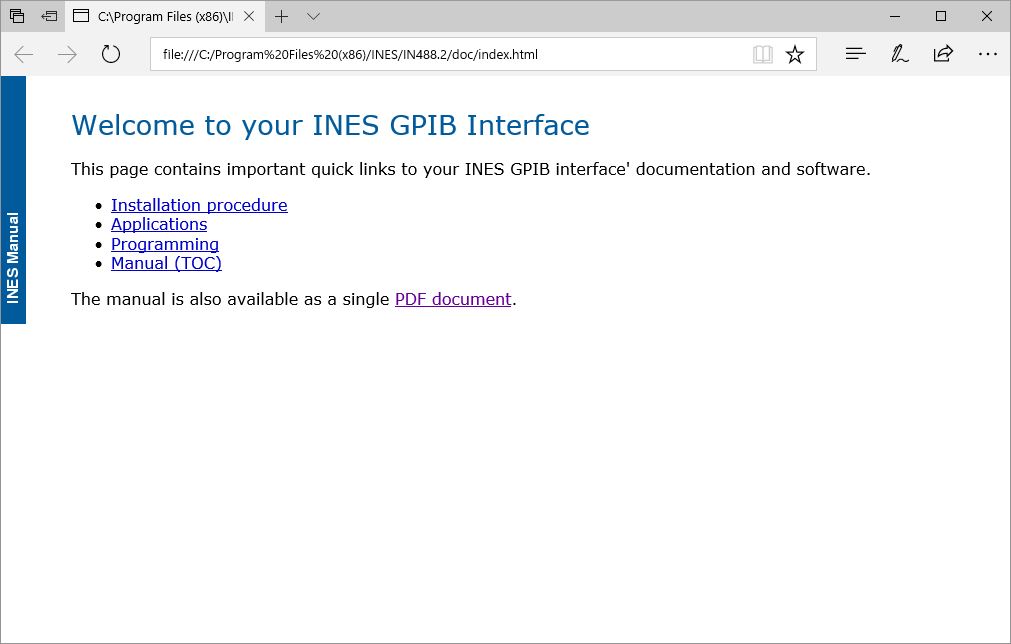
Task: Maximize the browser window
Action: (941, 16)
